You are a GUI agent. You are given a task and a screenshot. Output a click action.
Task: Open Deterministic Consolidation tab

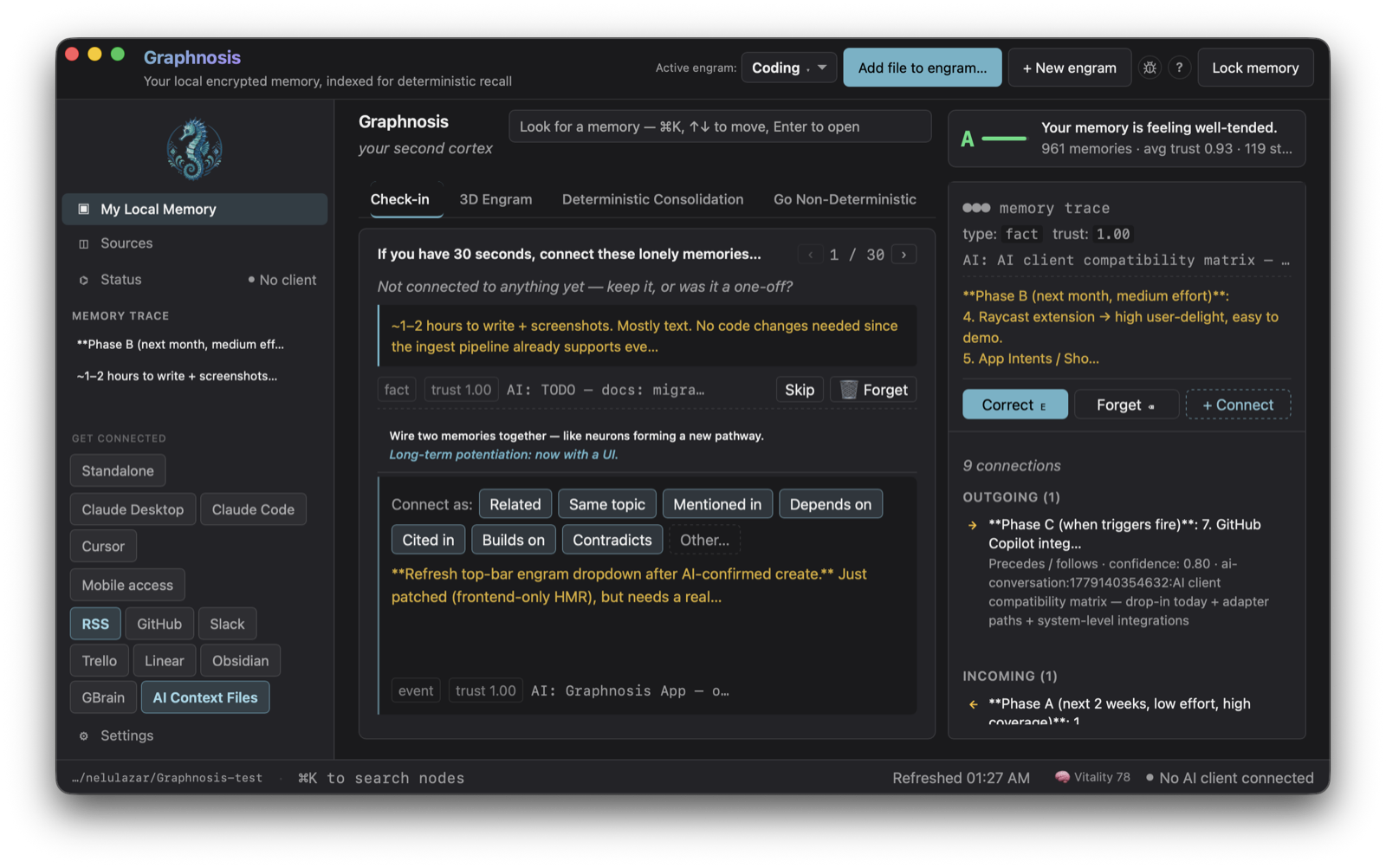tap(652, 199)
